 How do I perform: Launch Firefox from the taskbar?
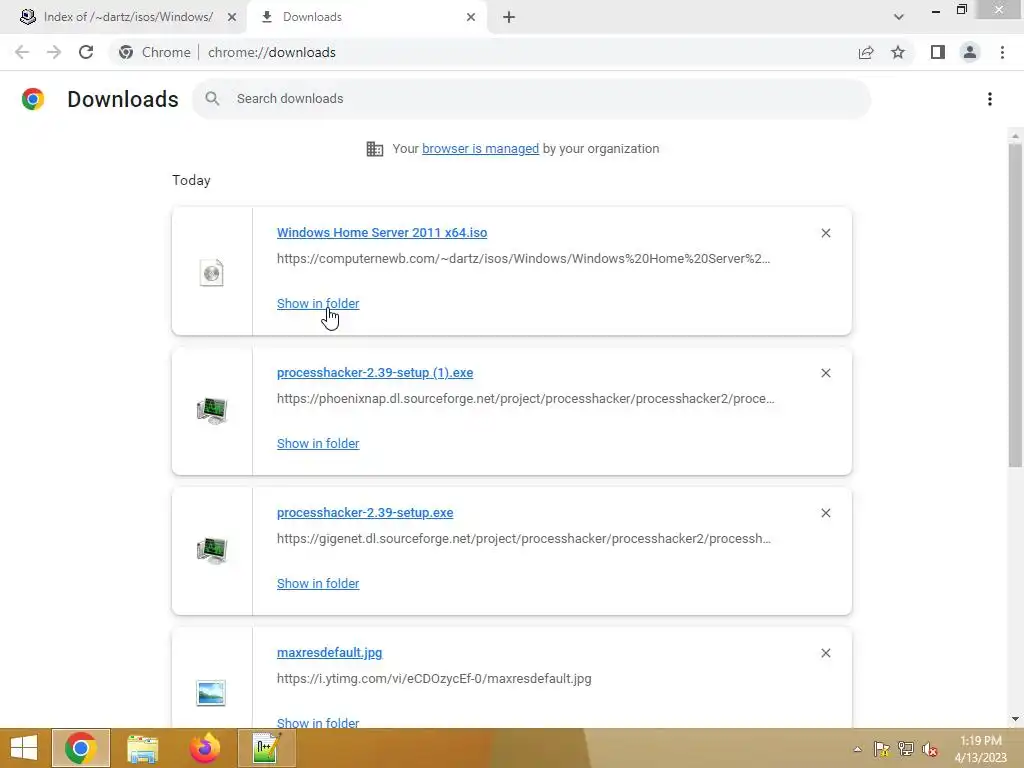click(204, 748)
